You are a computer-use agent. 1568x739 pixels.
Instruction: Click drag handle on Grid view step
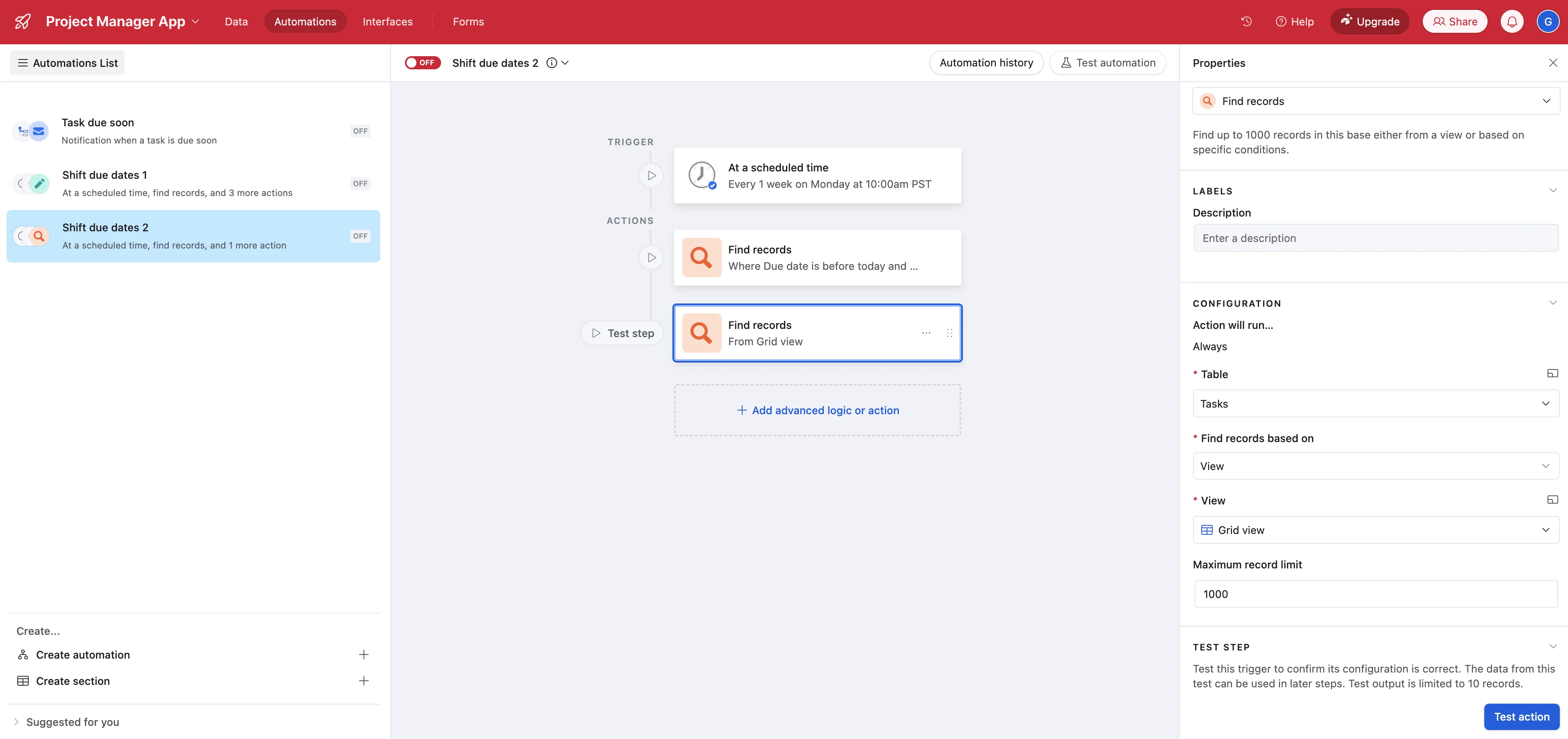(x=949, y=333)
